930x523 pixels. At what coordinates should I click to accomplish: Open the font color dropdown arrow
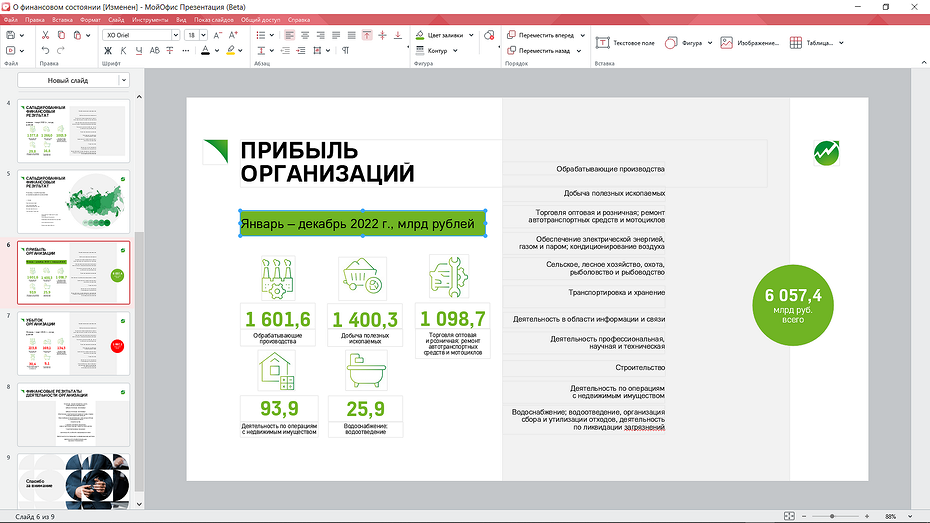tap(216, 51)
